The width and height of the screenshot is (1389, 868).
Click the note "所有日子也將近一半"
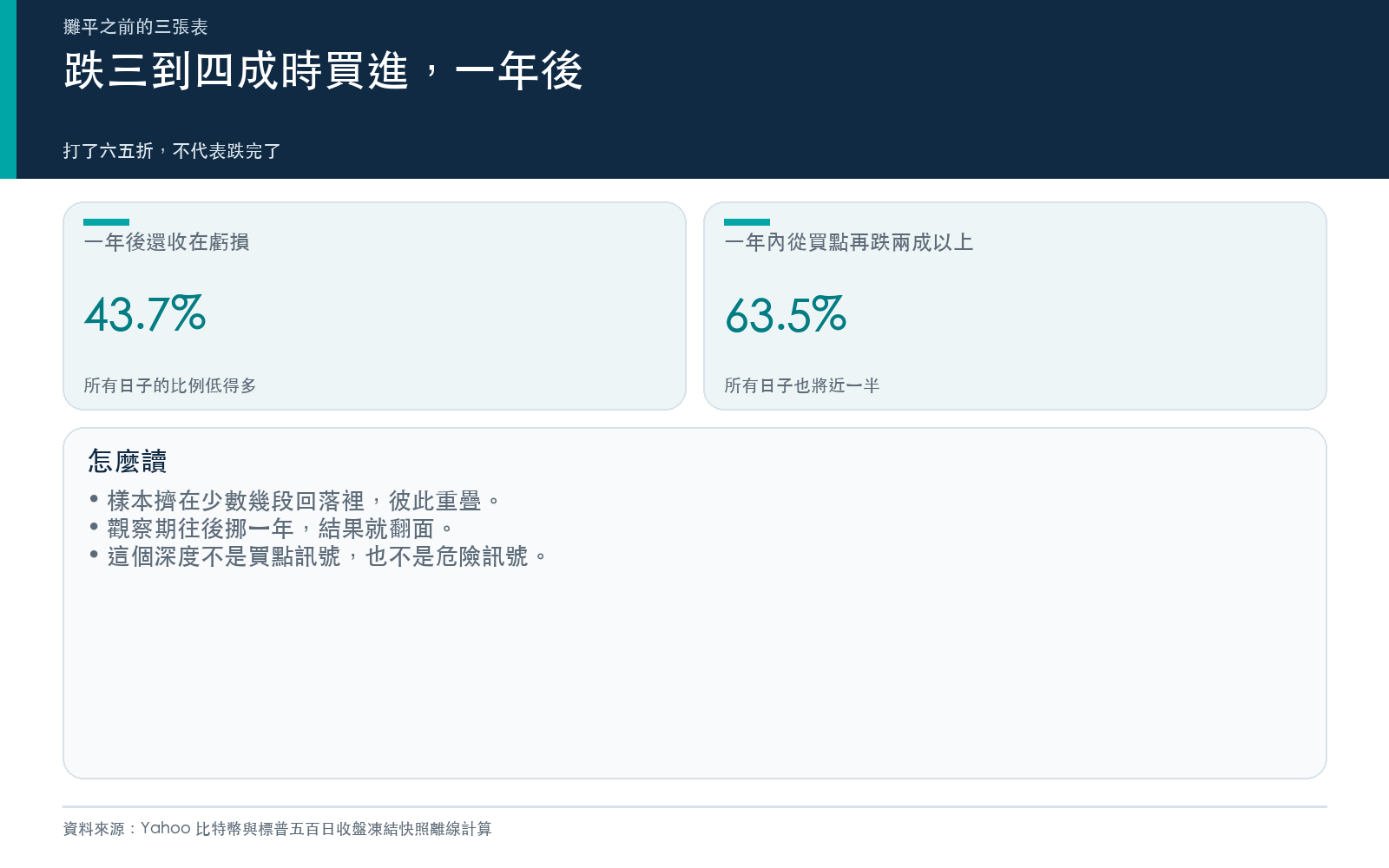802,385
